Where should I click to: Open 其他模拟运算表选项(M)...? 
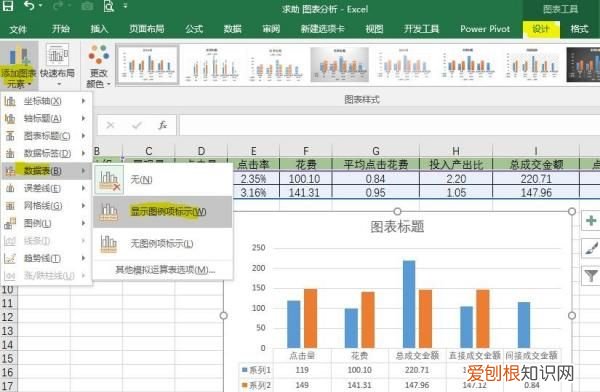pos(165,270)
